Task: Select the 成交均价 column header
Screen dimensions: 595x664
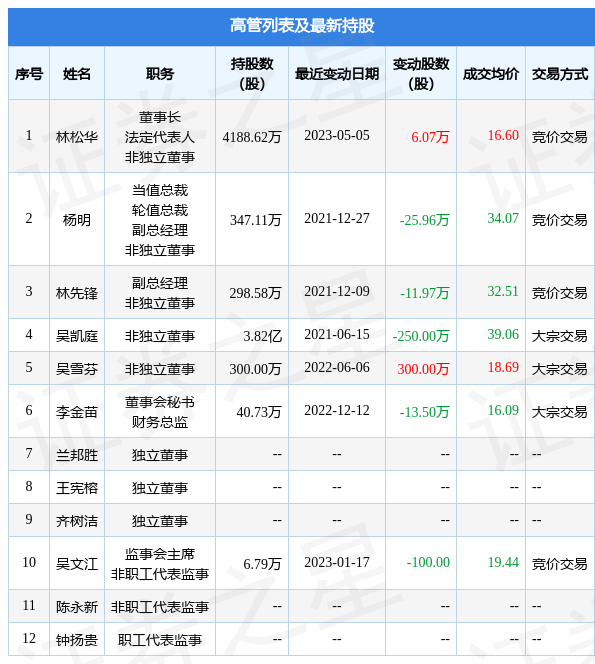Action: (490, 74)
